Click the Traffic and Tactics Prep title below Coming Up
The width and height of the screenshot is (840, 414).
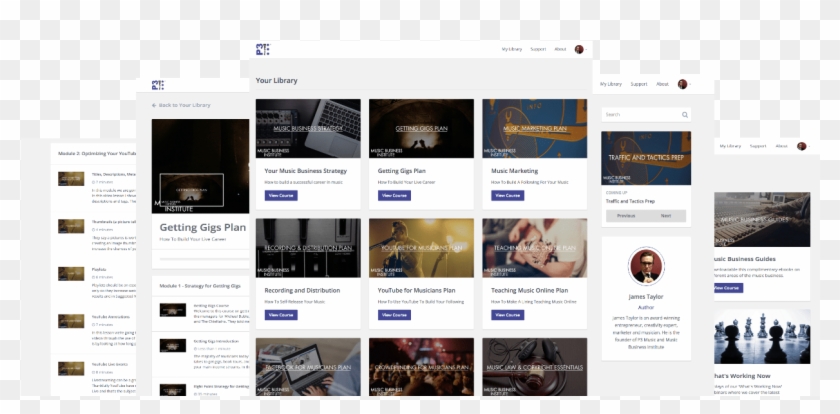point(629,201)
